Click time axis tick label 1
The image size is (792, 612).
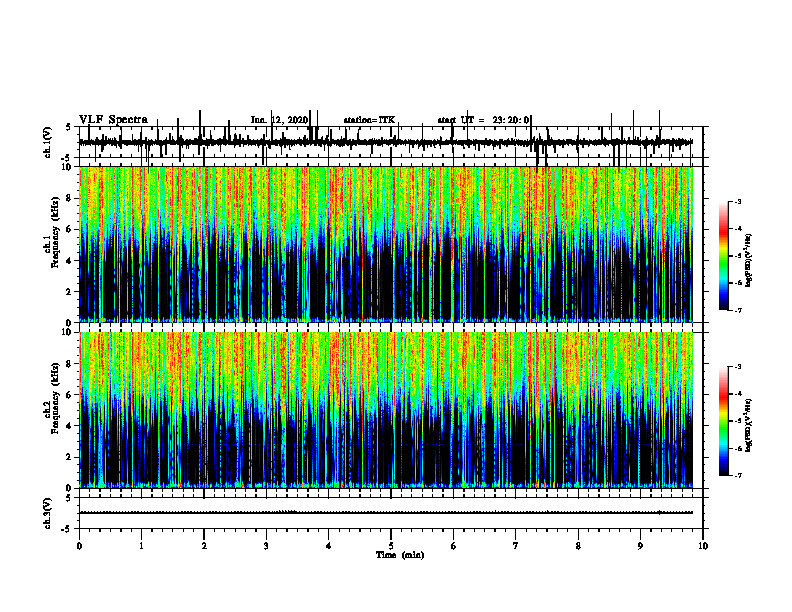[141, 546]
